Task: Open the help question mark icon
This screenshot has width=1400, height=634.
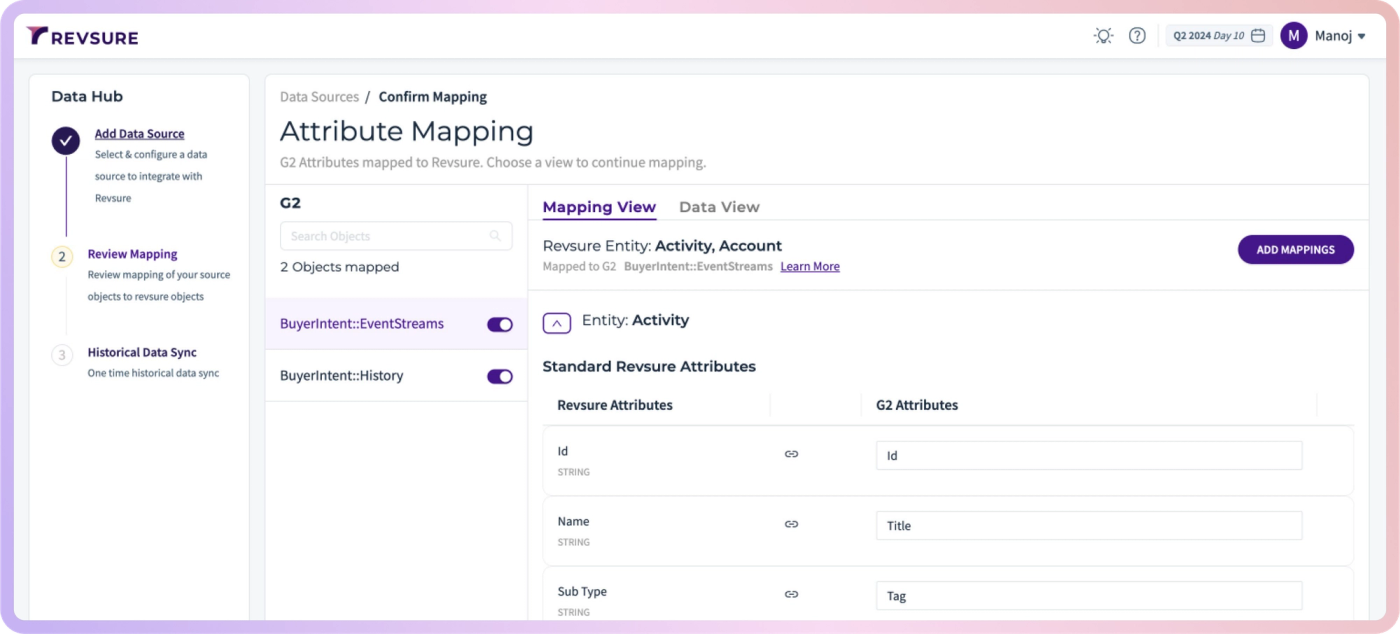Action: [x=1137, y=36]
